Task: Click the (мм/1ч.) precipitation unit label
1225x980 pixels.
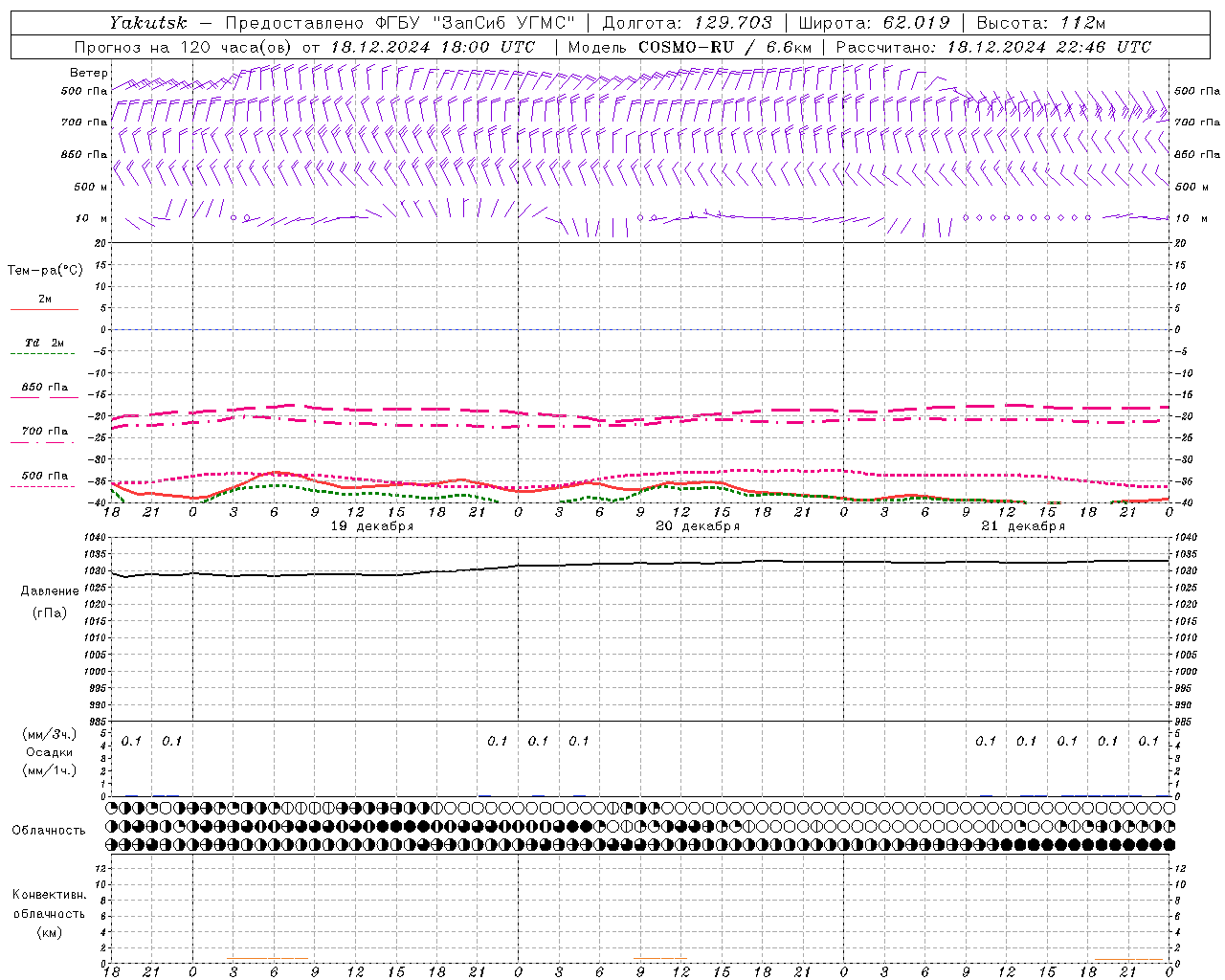Action: coord(49,769)
